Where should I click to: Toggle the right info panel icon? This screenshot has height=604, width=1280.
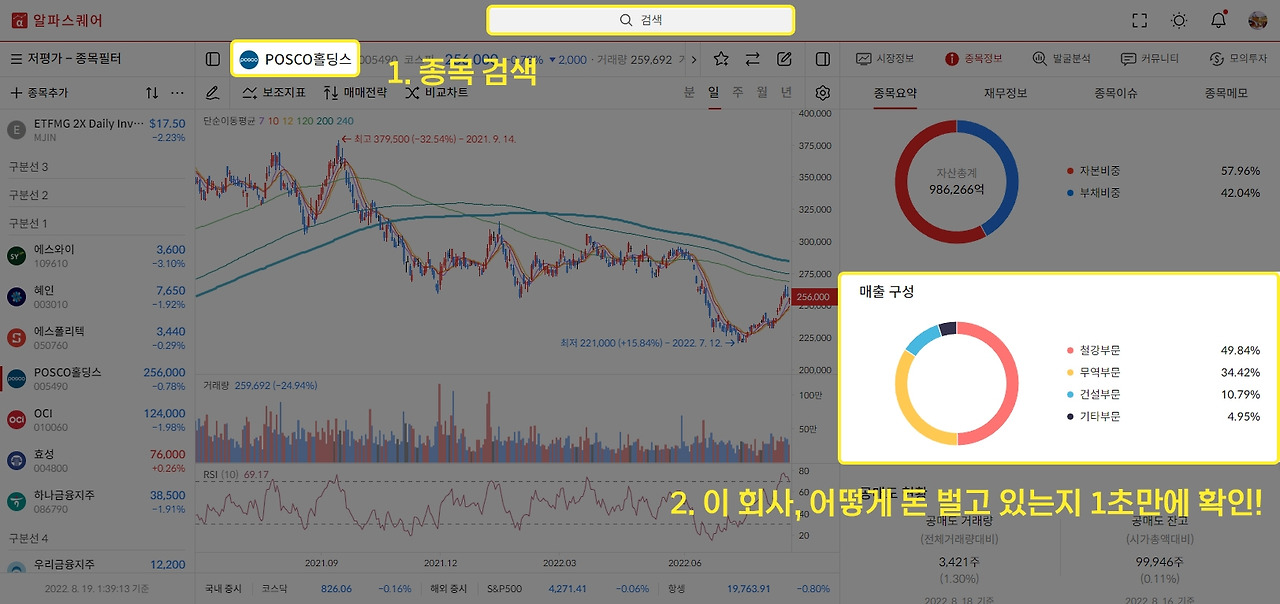point(823,59)
